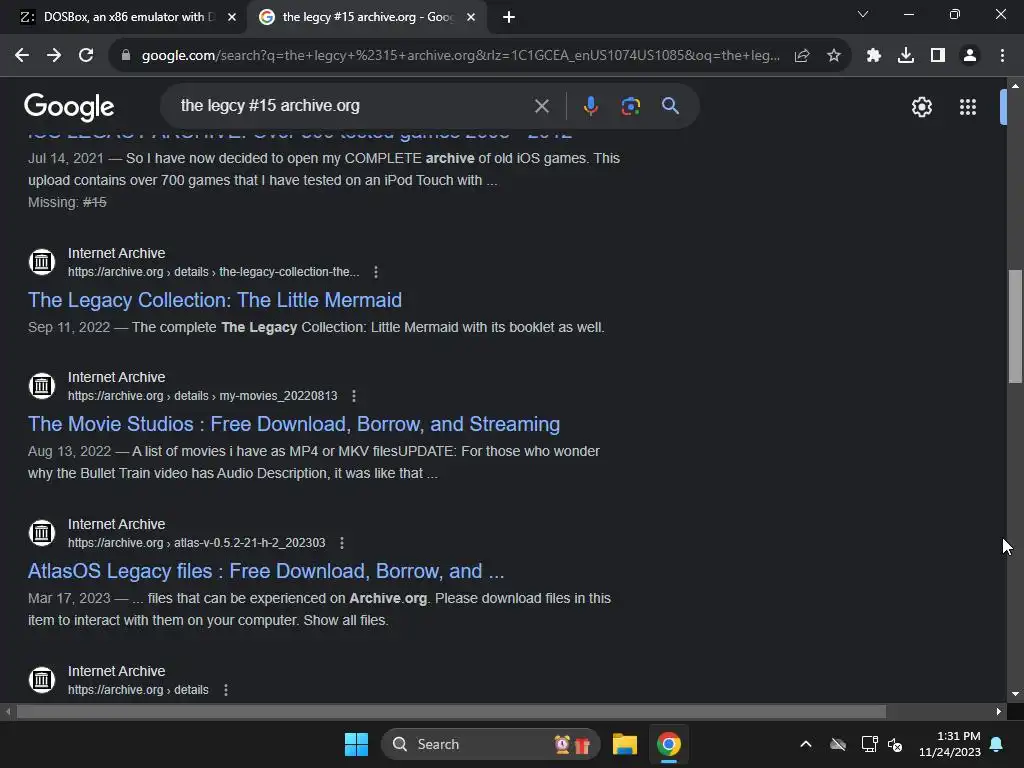Open the notifications bell
1024x768 pixels.
click(x=997, y=744)
